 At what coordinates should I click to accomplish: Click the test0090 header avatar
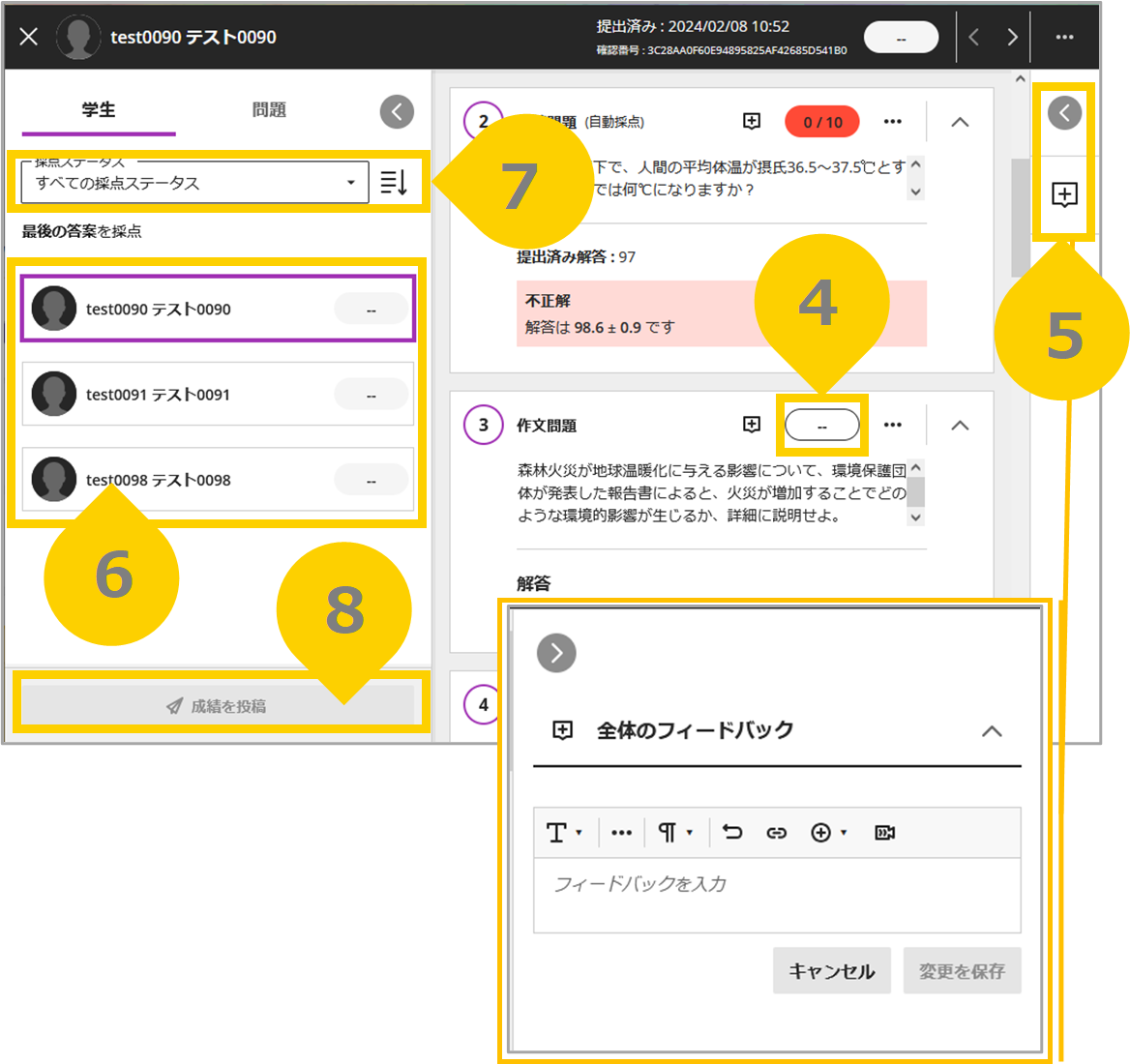(78, 37)
